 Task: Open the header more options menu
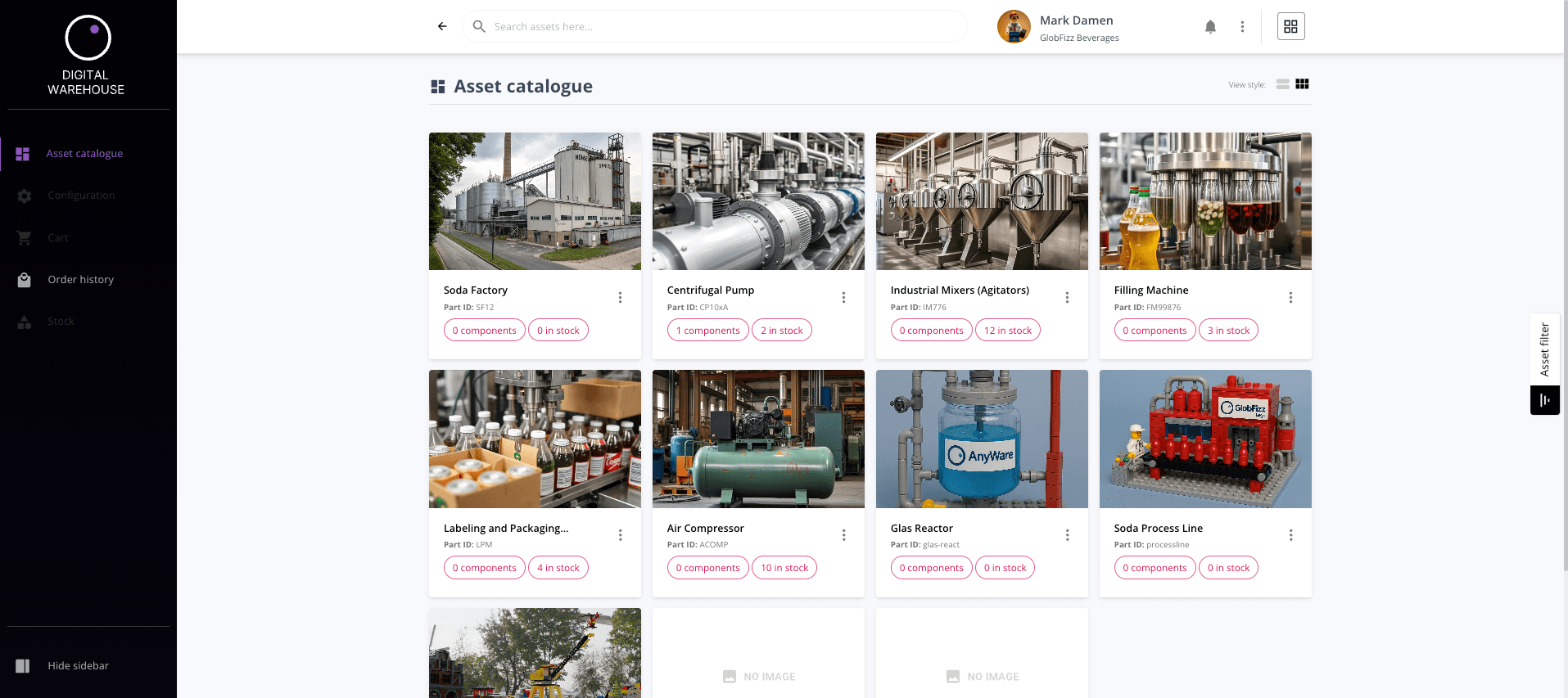click(1242, 27)
